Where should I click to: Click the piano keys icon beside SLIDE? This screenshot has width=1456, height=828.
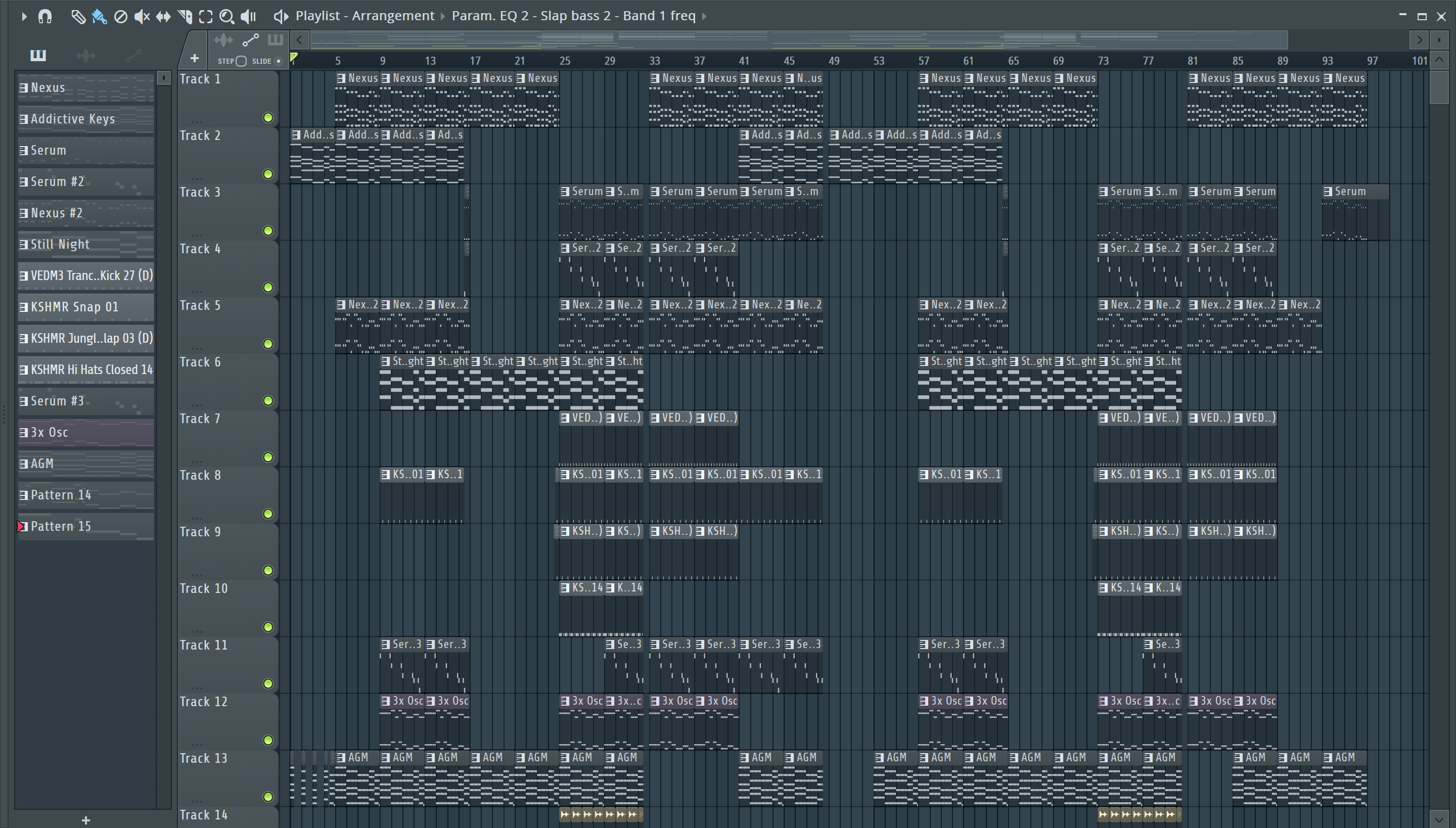coord(275,39)
